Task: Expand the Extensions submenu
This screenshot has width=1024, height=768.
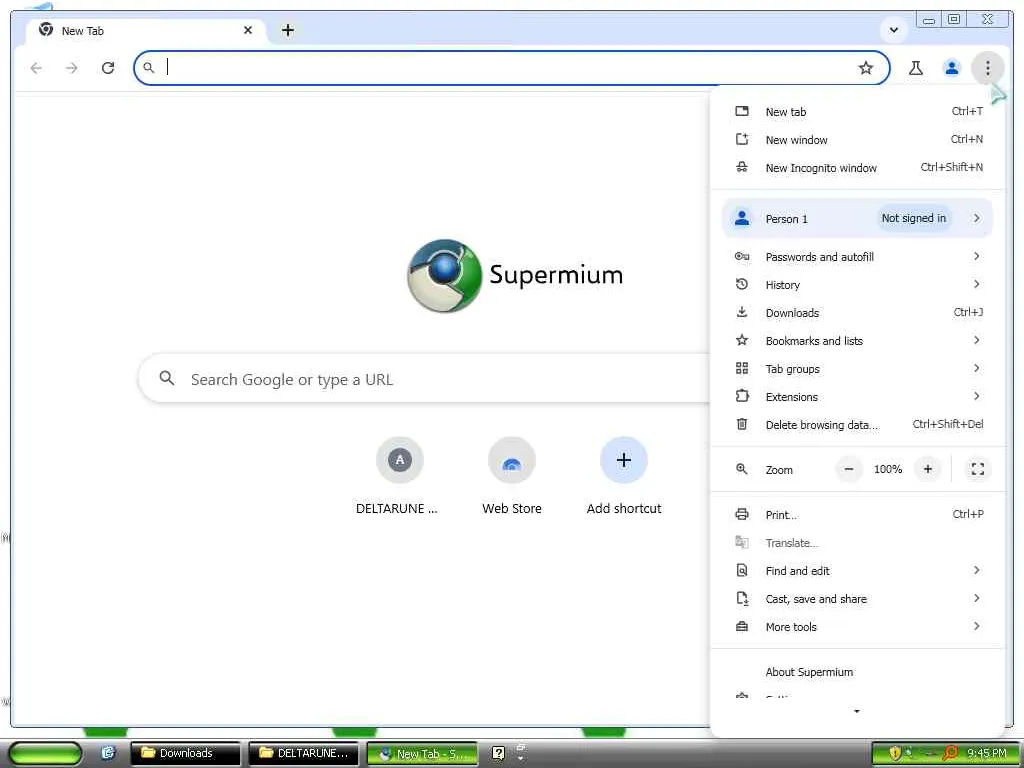Action: pyautogui.click(x=858, y=397)
